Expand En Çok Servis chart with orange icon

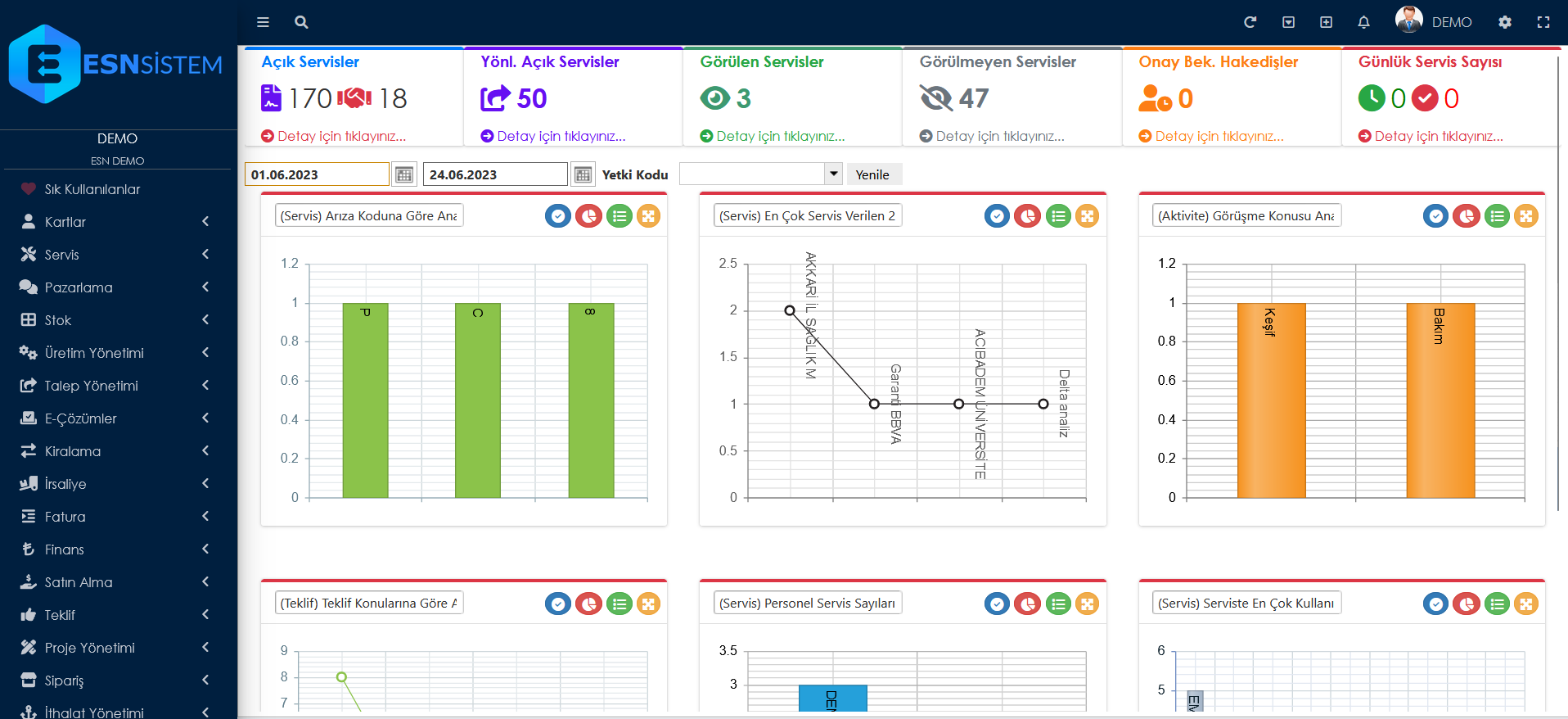pos(1087,216)
